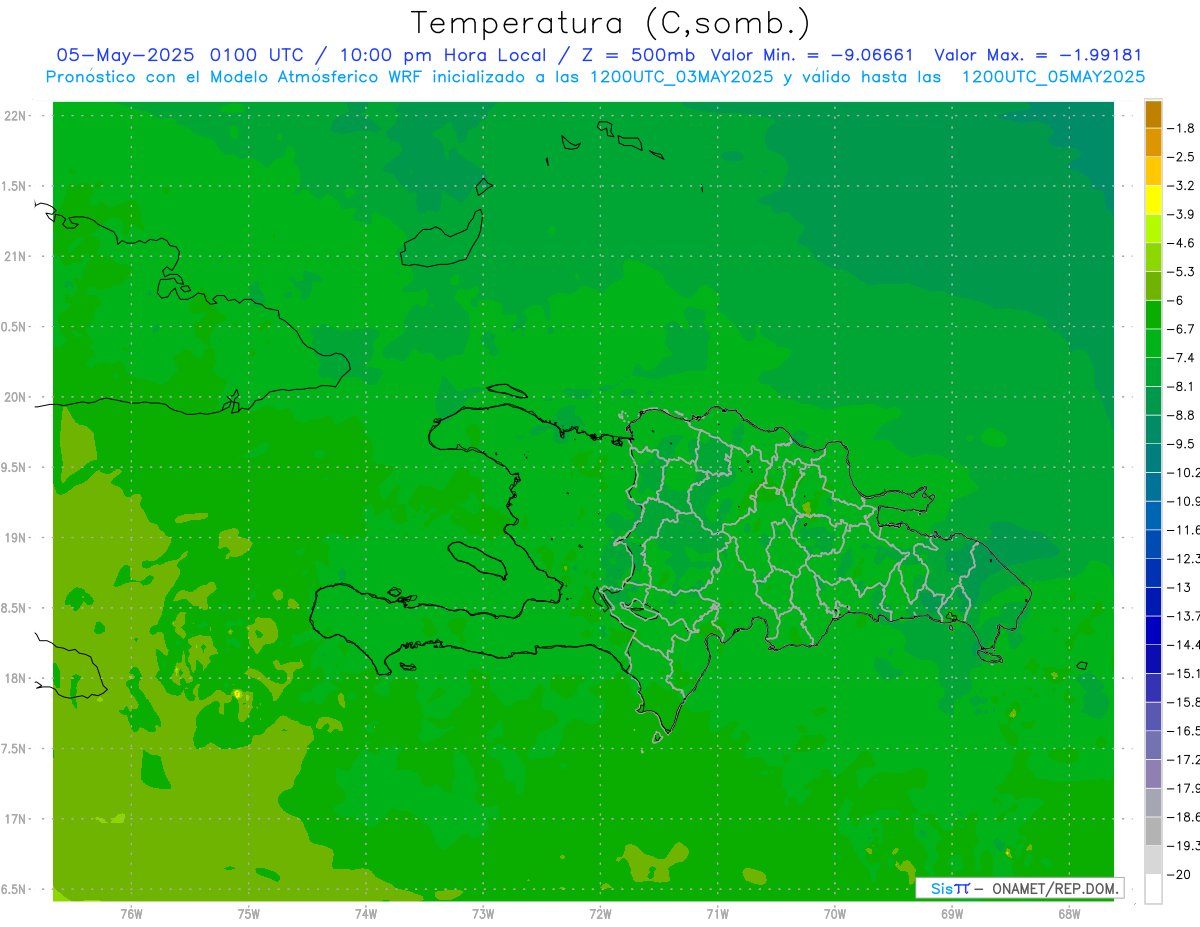Click the '1200UTC_05MAY2025' valid-until text
This screenshot has width=1200, height=927.
(x=1053, y=77)
